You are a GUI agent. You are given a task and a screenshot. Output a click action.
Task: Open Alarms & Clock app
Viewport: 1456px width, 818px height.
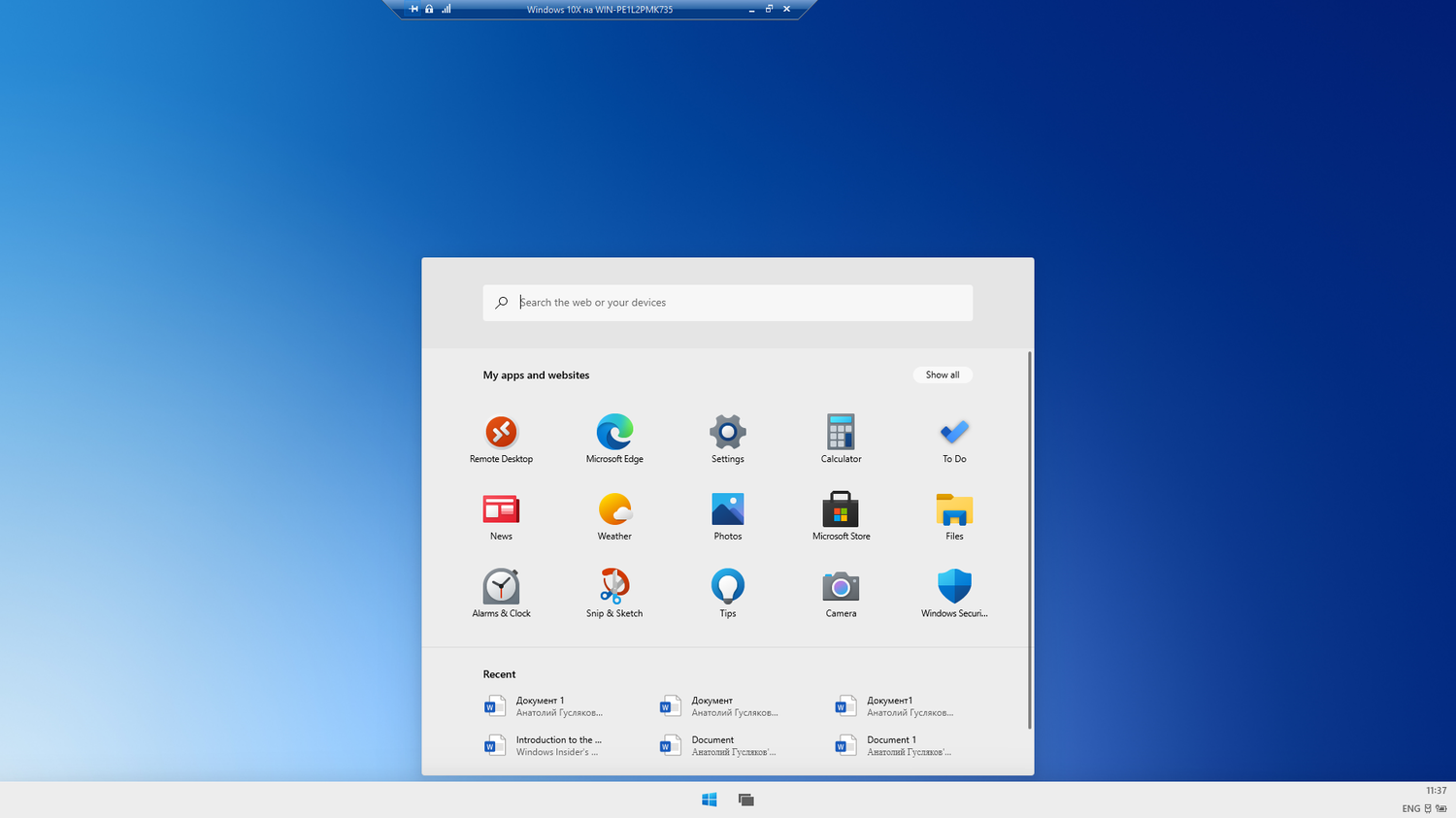(x=501, y=593)
